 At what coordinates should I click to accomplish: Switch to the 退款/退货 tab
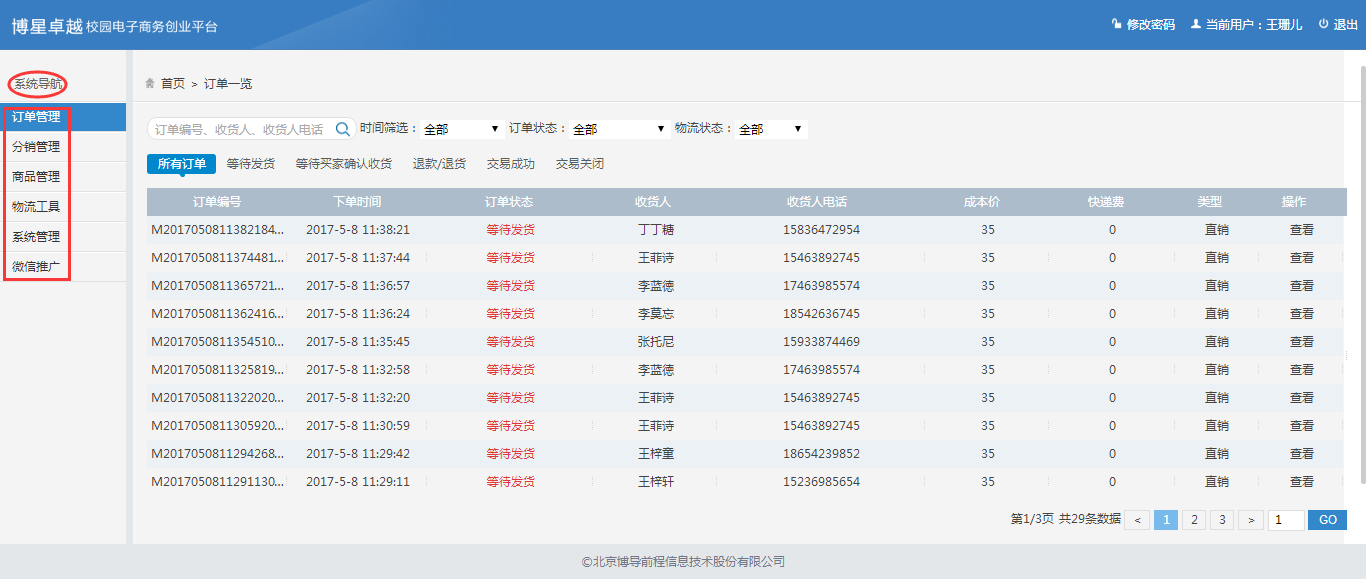pos(439,164)
